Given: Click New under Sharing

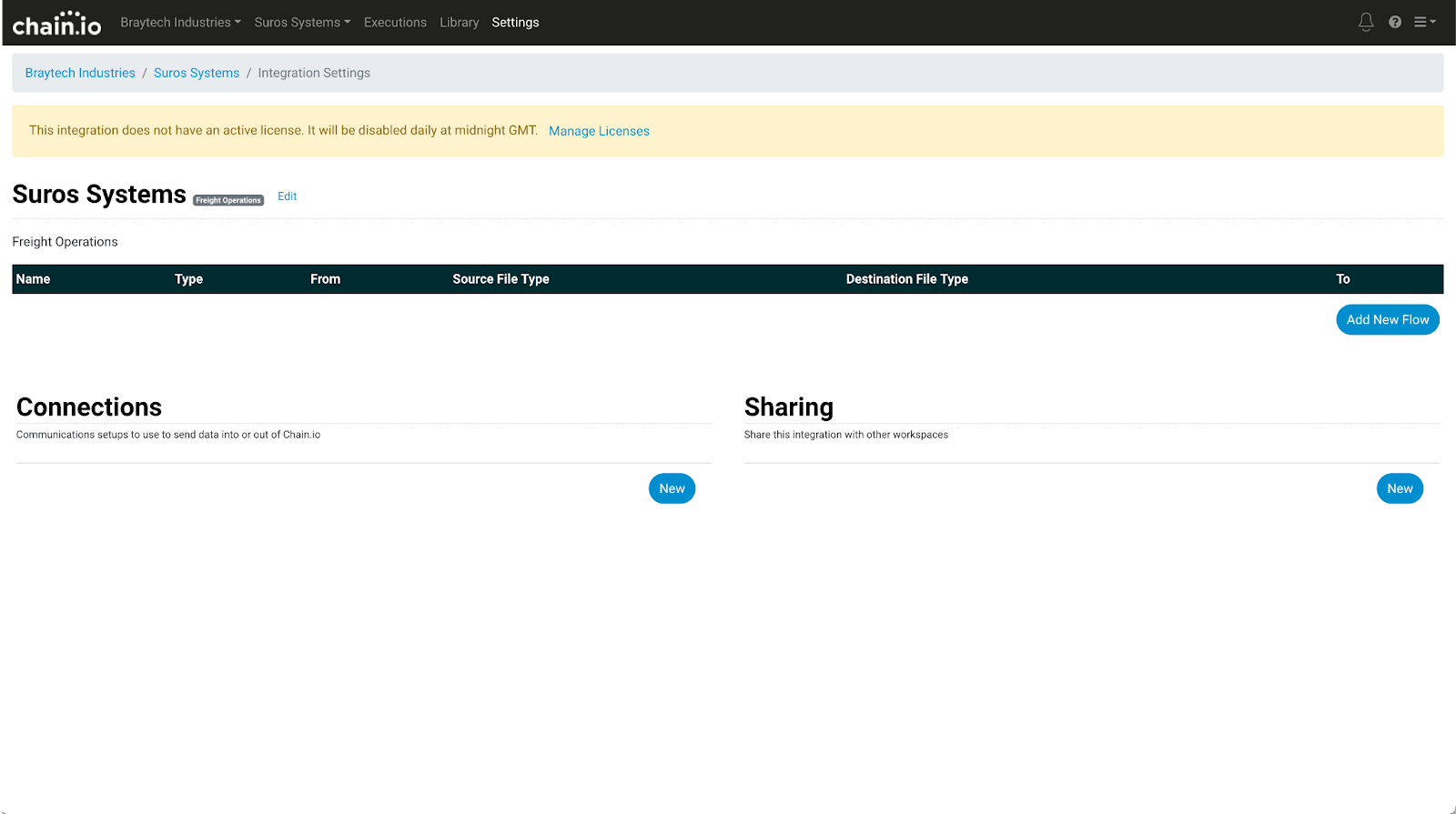Looking at the screenshot, I should pyautogui.click(x=1400, y=488).
